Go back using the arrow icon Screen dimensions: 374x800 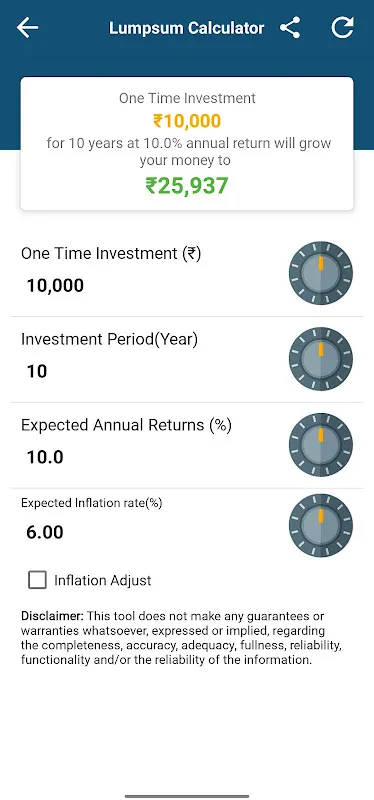point(28,28)
